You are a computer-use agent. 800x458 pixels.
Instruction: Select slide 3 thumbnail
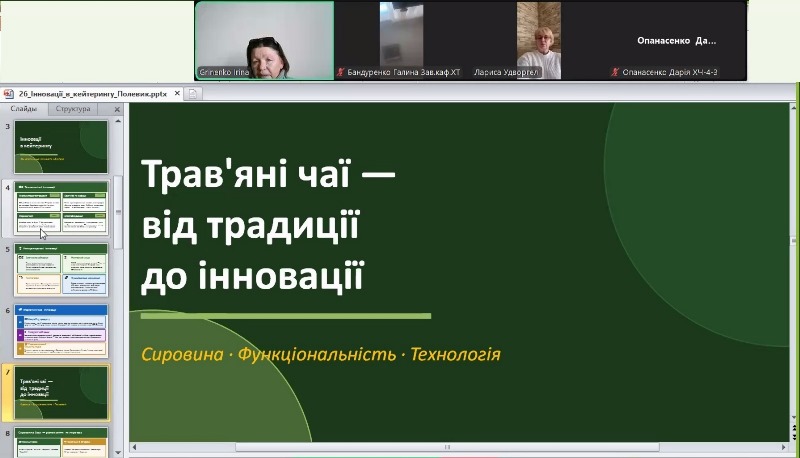[61, 147]
